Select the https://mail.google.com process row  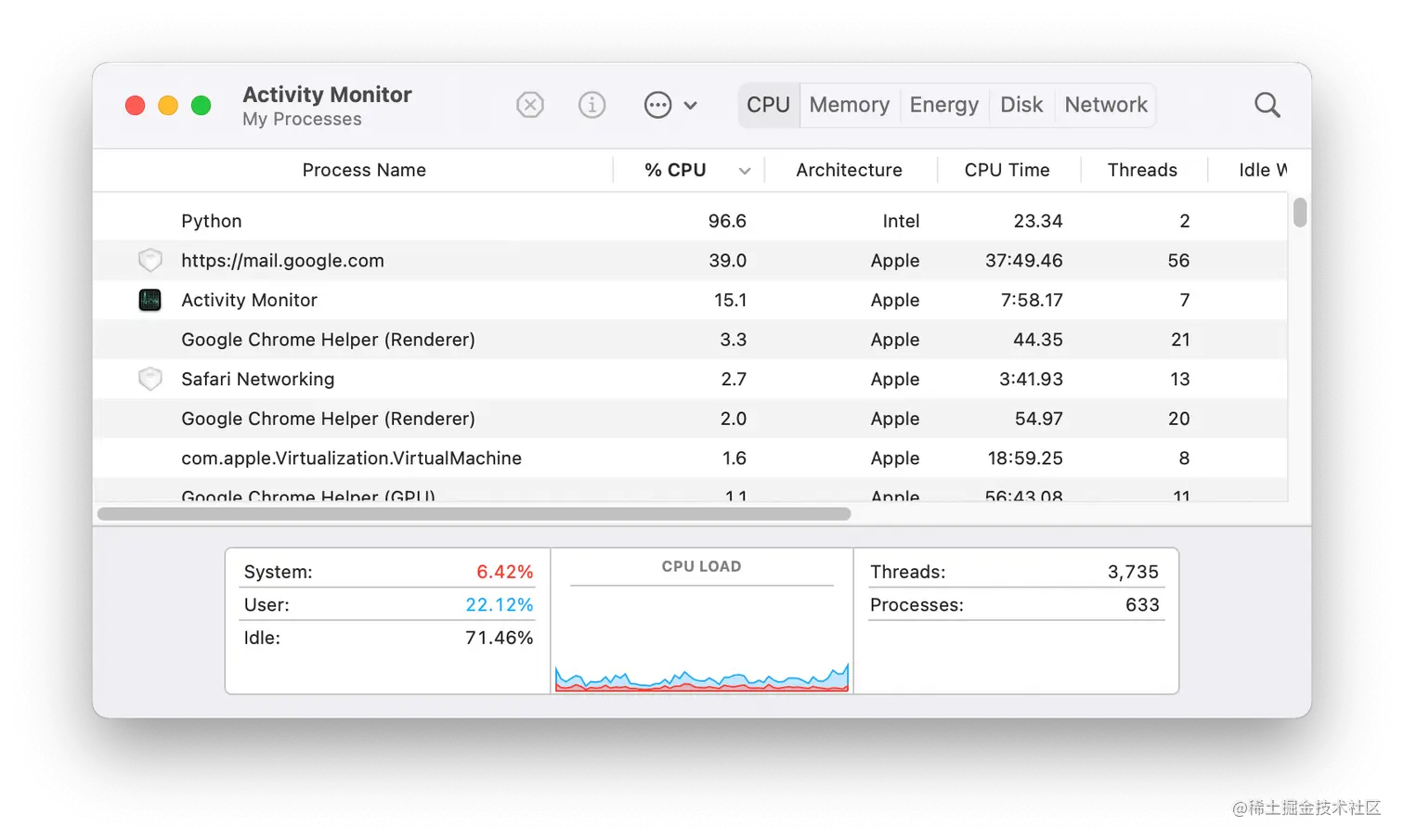pyautogui.click(x=691, y=260)
